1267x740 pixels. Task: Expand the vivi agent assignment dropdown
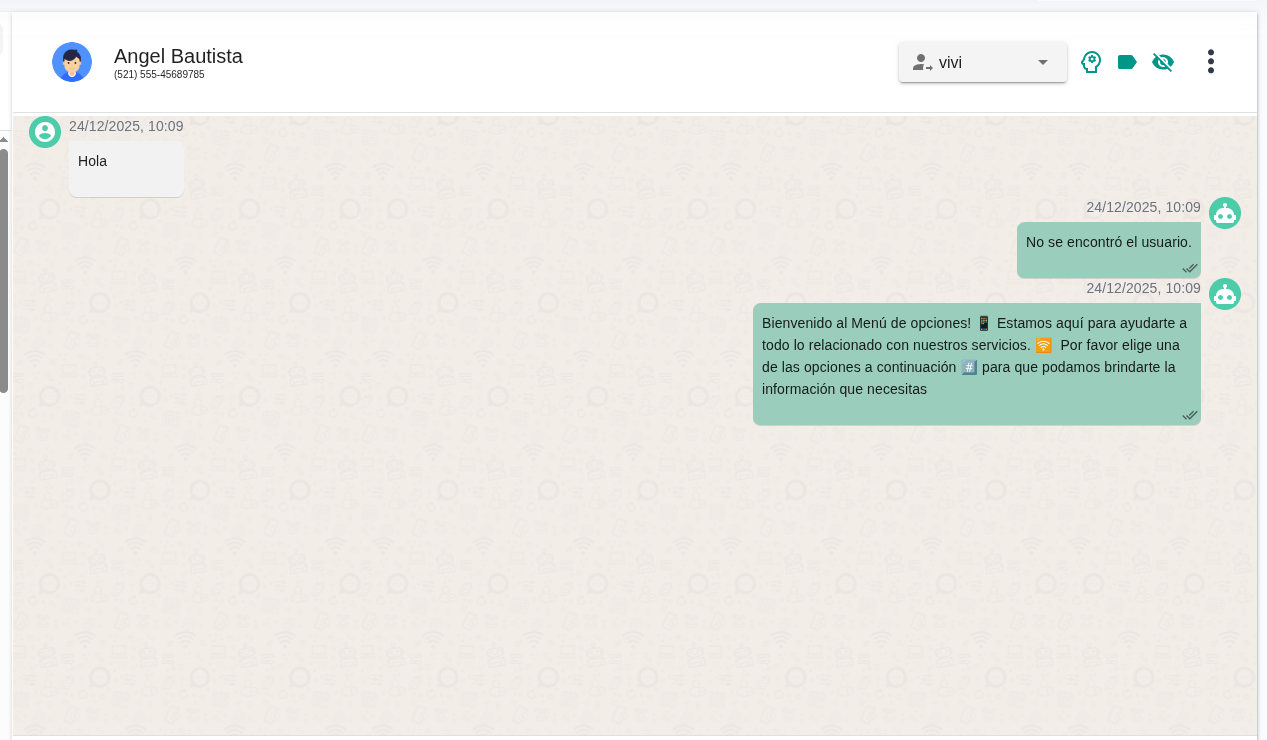click(982, 62)
